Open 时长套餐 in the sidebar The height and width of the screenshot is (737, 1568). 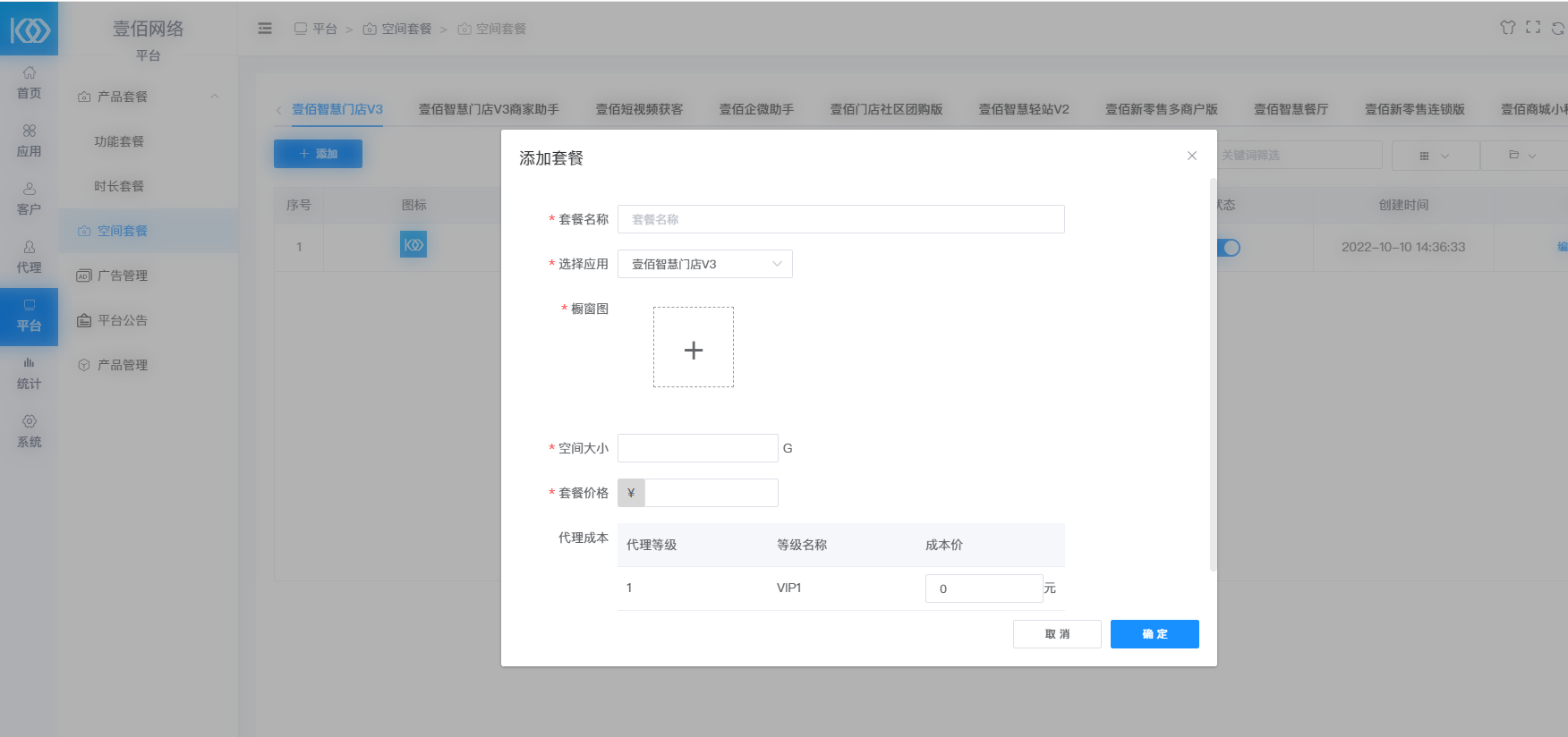point(119,186)
